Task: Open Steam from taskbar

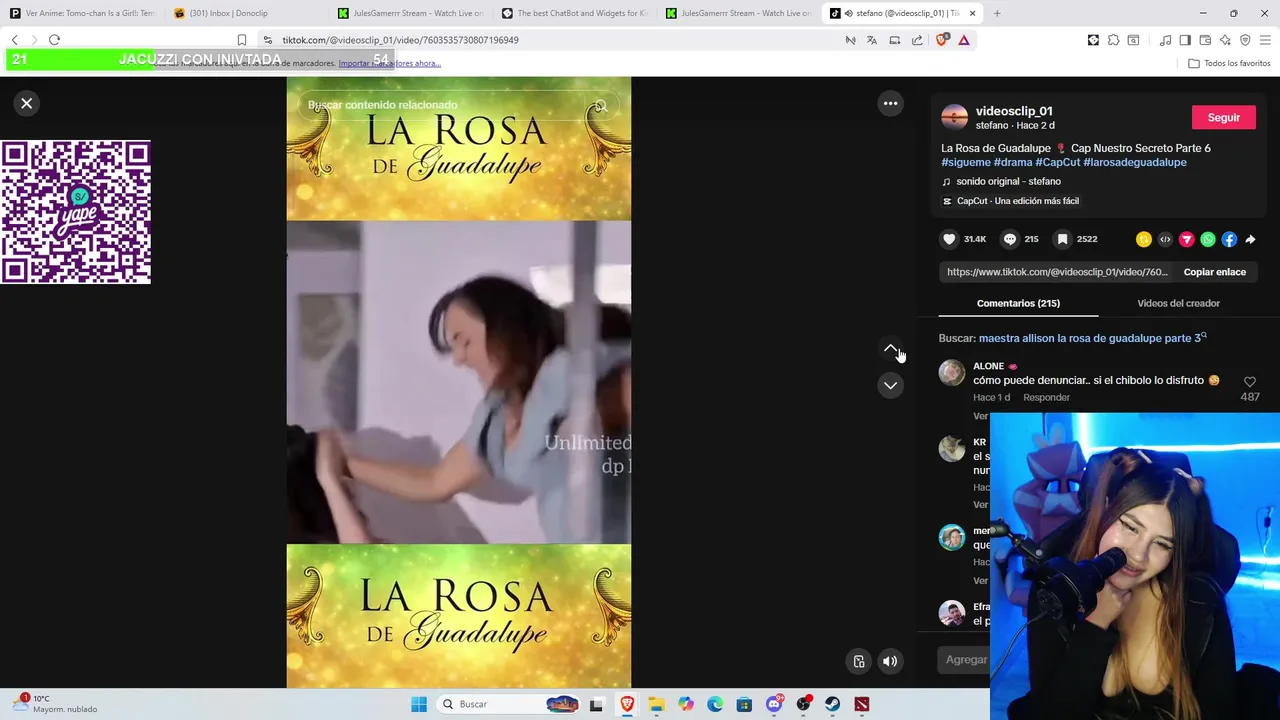Action: point(832,704)
